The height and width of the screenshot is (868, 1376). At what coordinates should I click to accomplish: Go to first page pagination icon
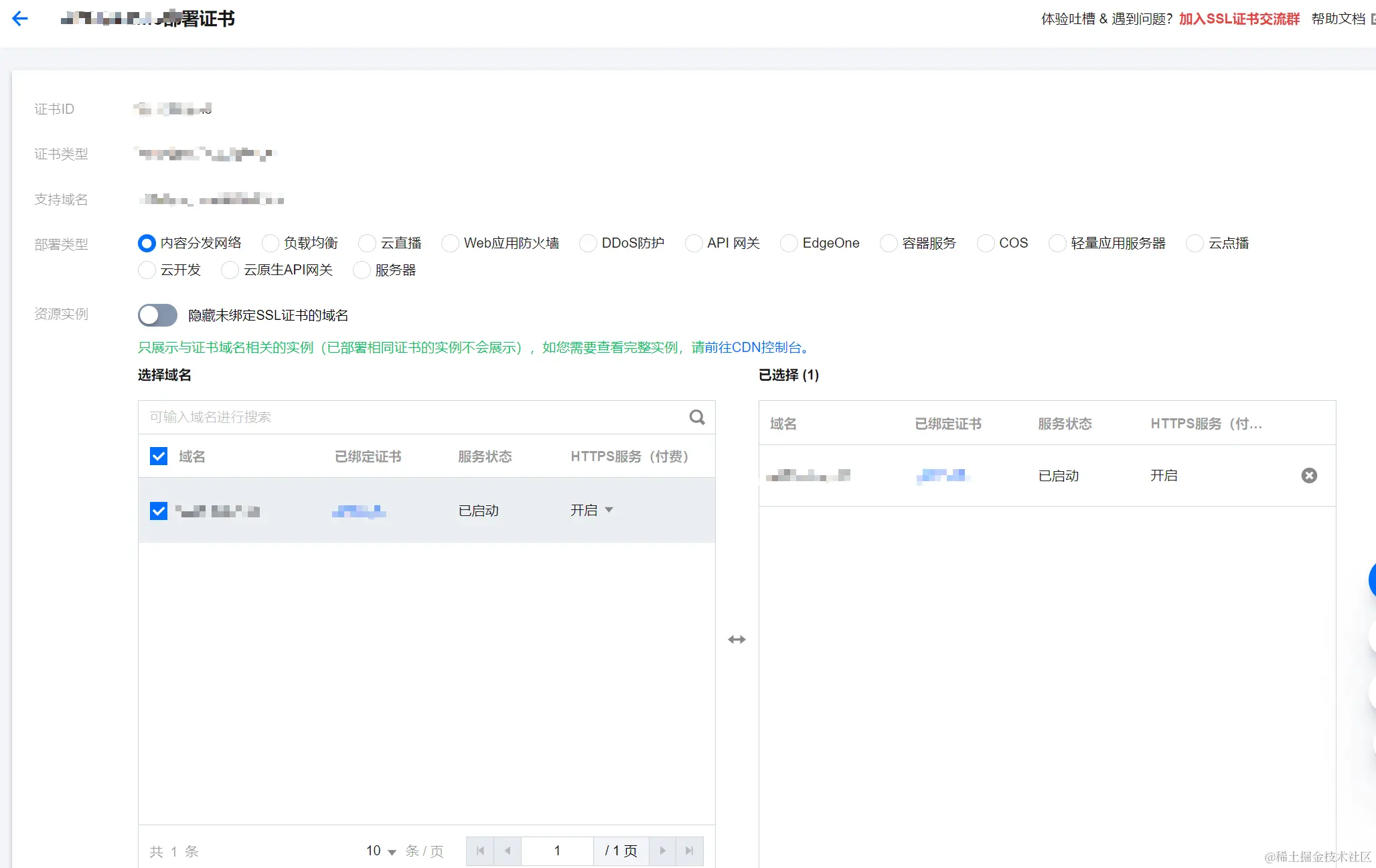tap(480, 851)
